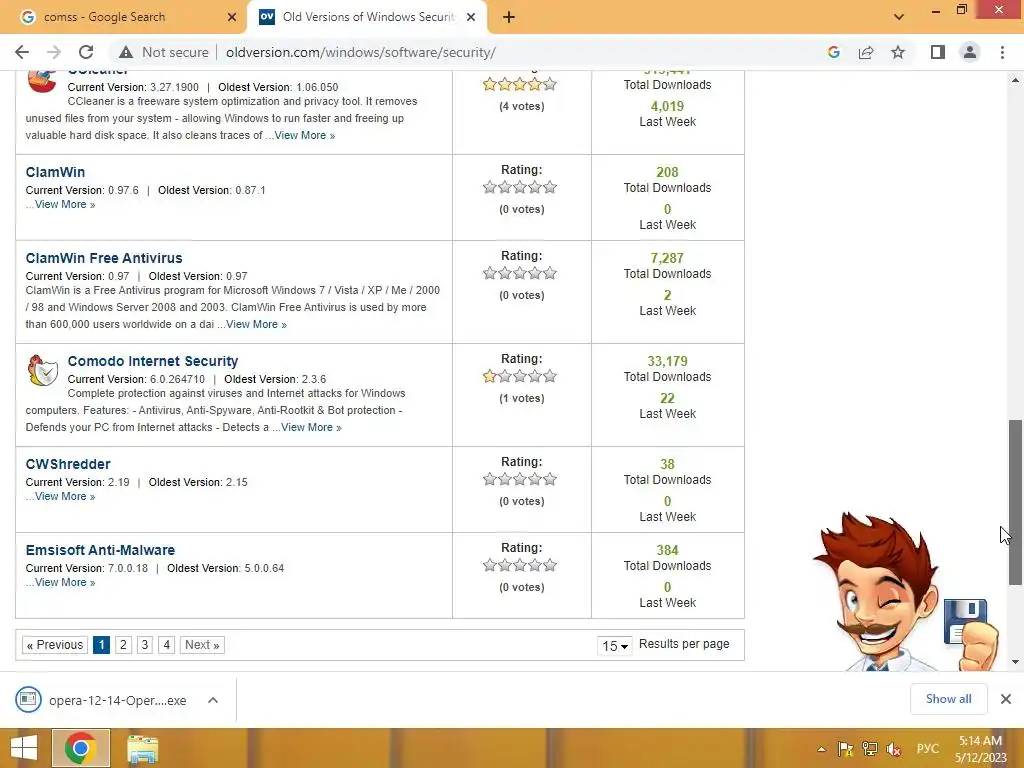Click the share page icon

pyautogui.click(x=866, y=52)
